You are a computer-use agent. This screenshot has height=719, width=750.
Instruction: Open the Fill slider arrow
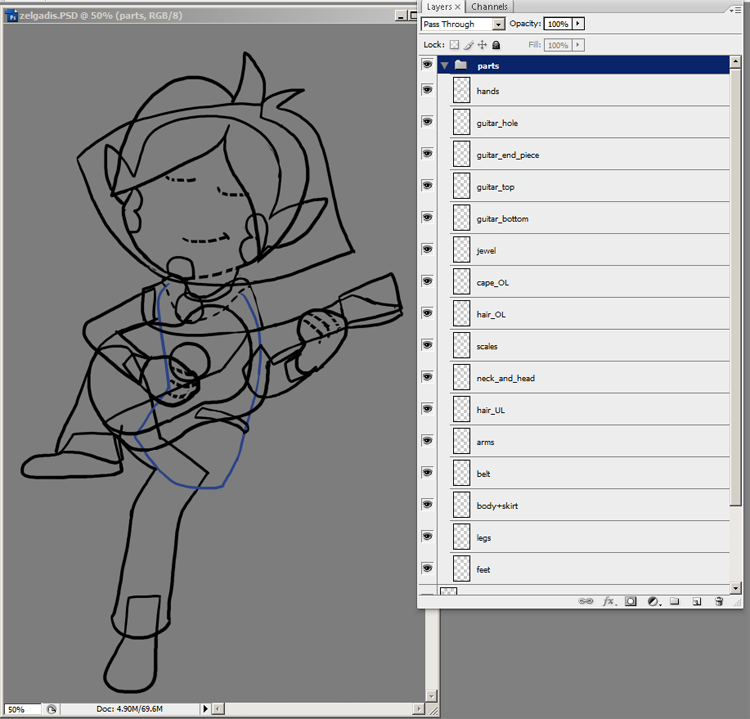tap(578, 45)
